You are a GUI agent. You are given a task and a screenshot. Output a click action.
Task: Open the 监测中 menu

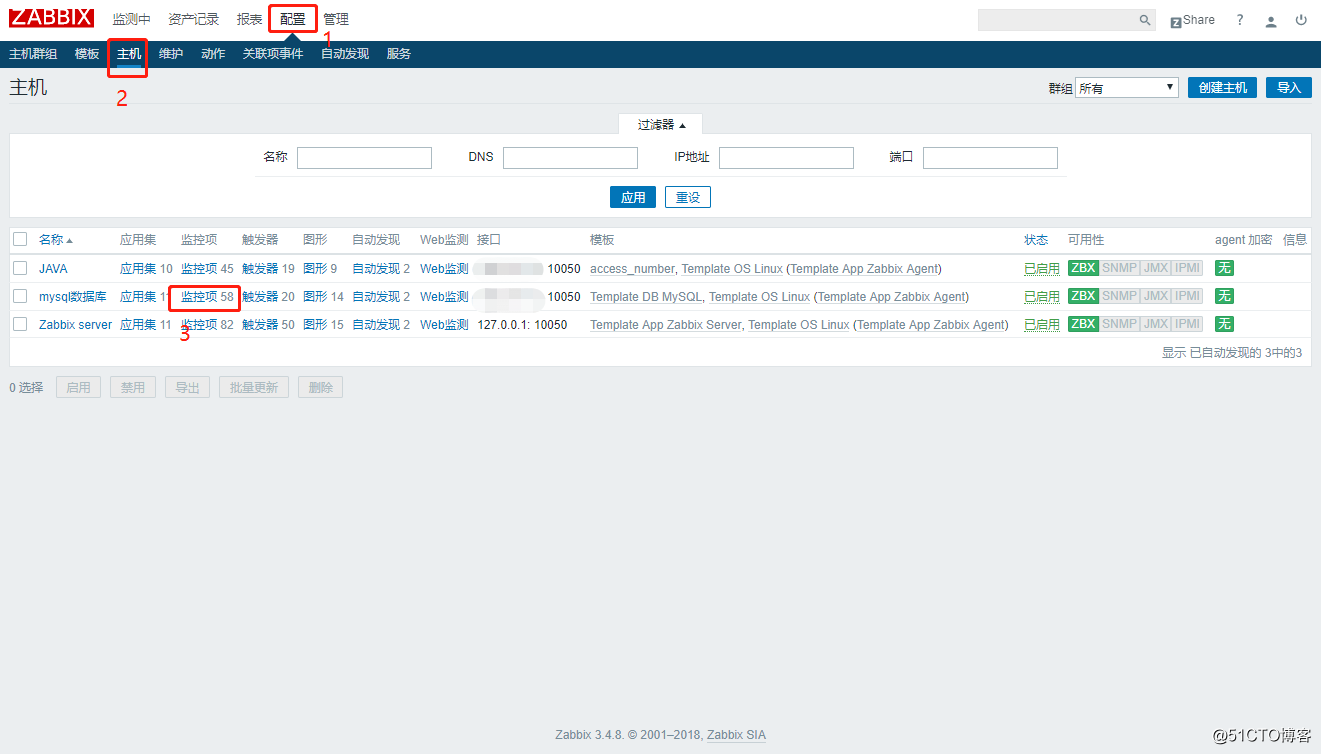coord(132,19)
